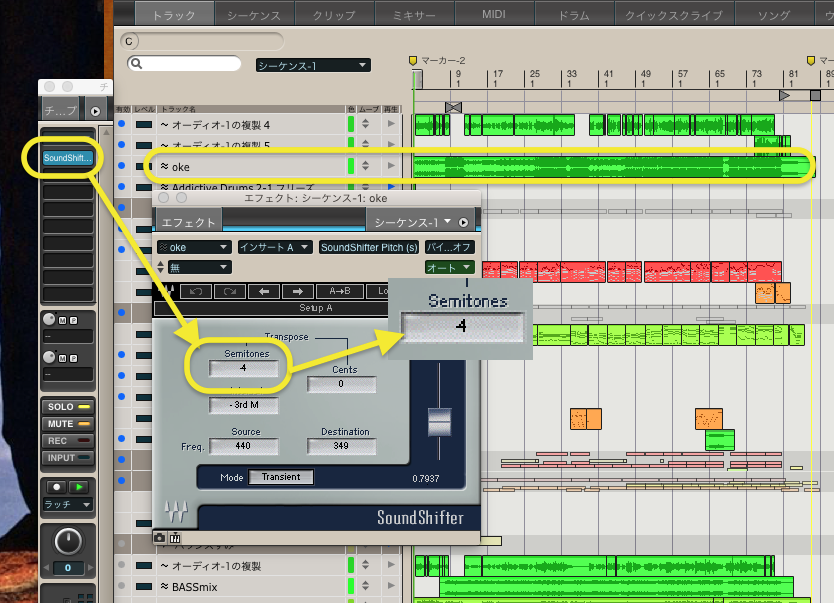Image resolution: width=834 pixels, height=603 pixels.
Task: Open the SoundShifter Pitch (s) plugin selector
Action: coord(369,247)
